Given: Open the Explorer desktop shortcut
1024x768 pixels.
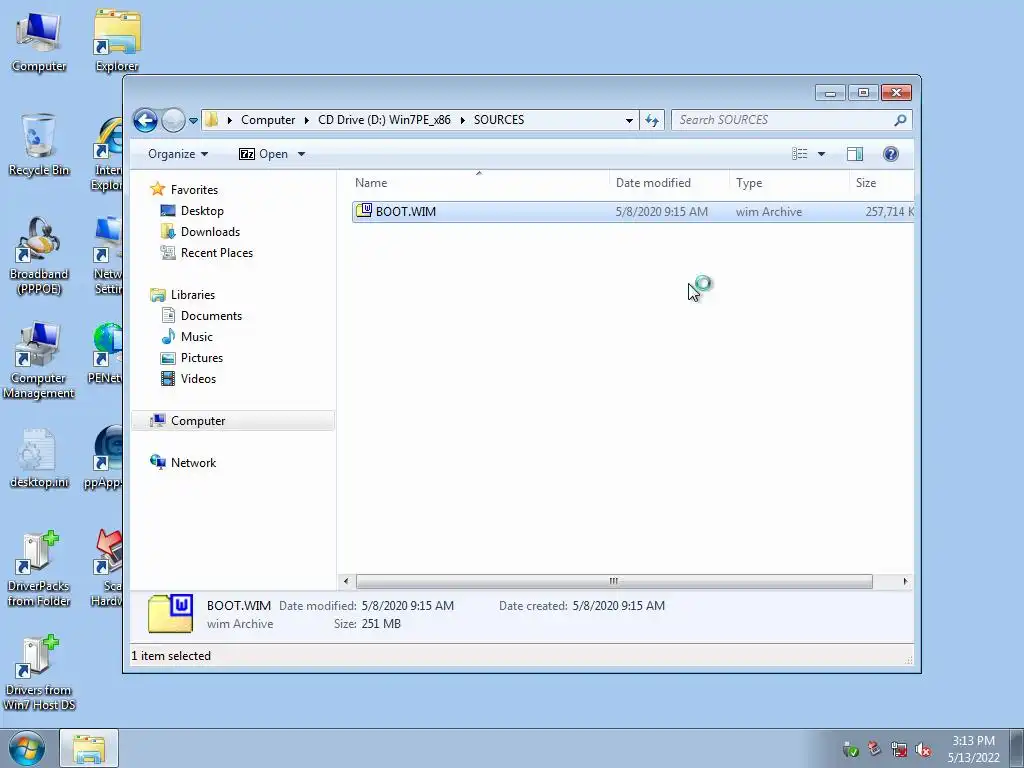Looking at the screenshot, I should (117, 42).
